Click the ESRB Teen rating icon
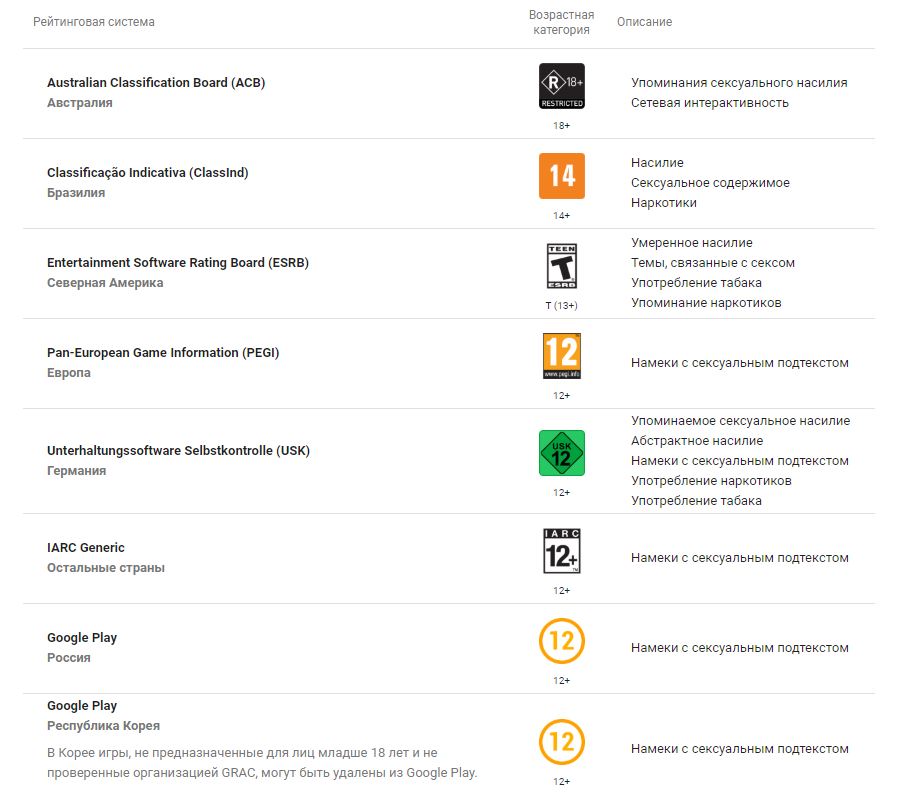Image resolution: width=898 pixels, height=807 pixels. point(561,266)
